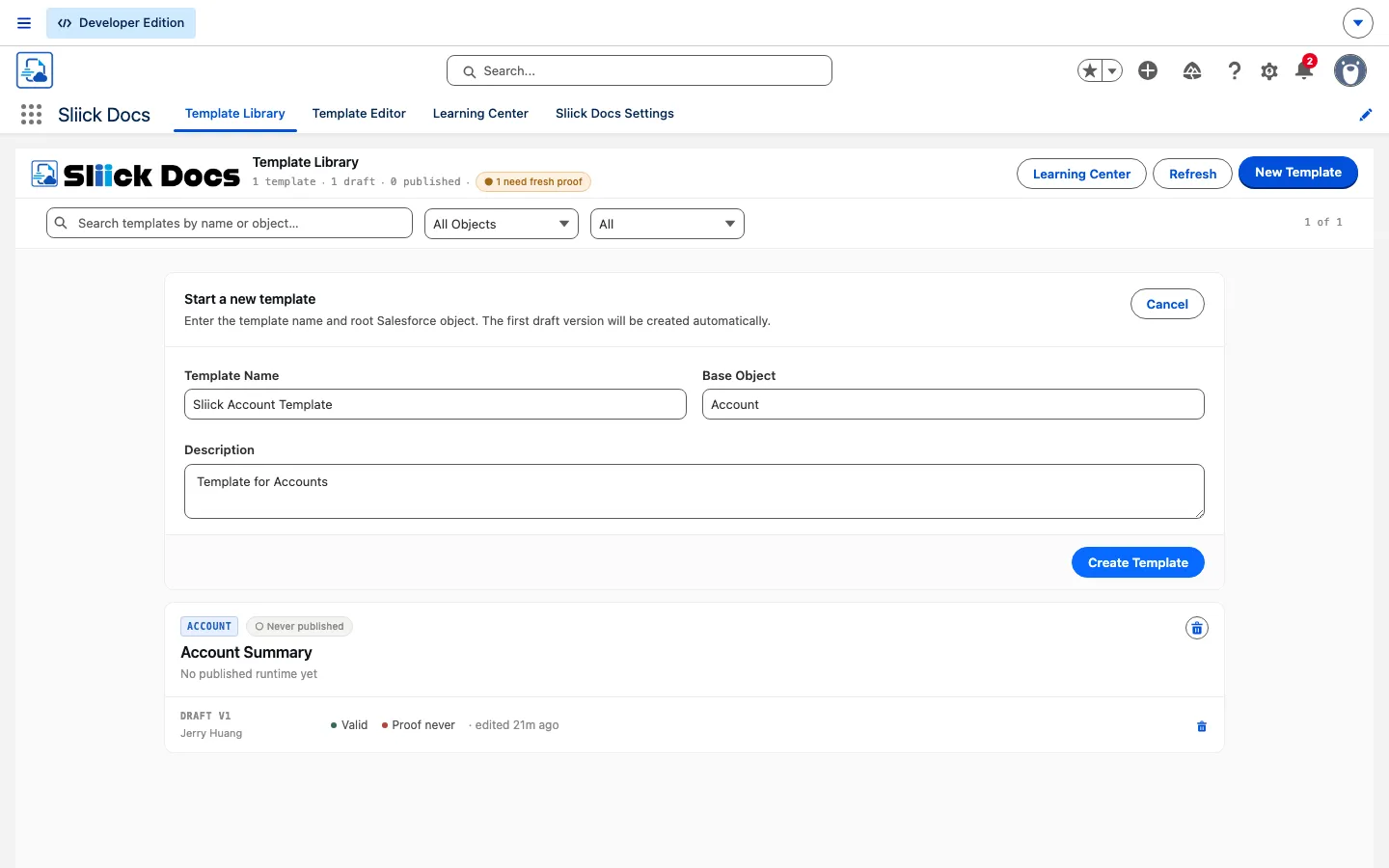1389x868 pixels.
Task: Click the Developer Edition badge
Action: click(x=121, y=23)
